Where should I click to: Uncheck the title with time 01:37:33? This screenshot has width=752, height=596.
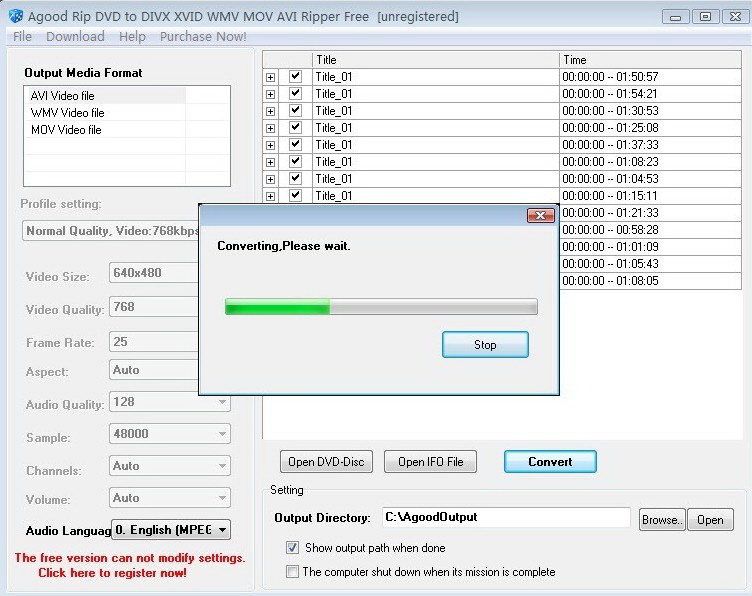tap(295, 144)
